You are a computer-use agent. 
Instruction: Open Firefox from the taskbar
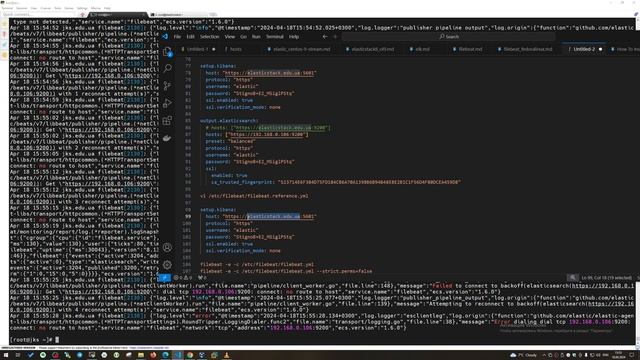[153, 355]
